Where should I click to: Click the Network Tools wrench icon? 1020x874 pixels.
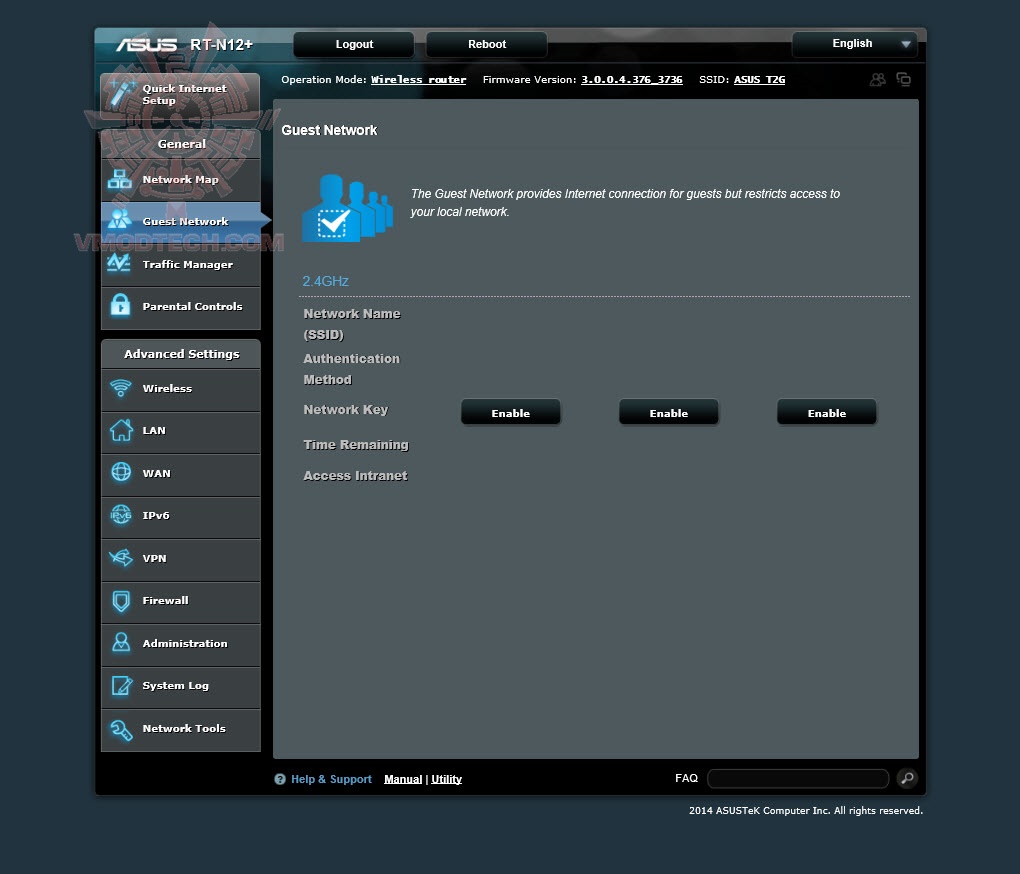click(121, 730)
